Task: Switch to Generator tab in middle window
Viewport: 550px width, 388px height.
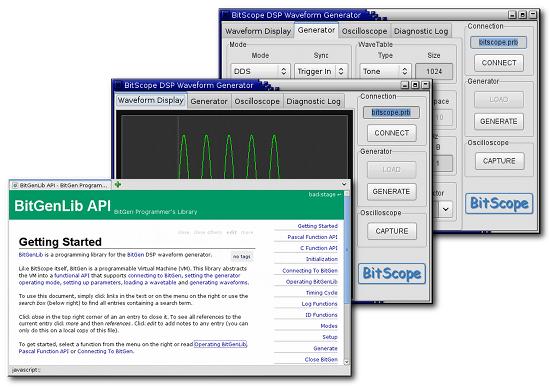Action: tap(209, 101)
